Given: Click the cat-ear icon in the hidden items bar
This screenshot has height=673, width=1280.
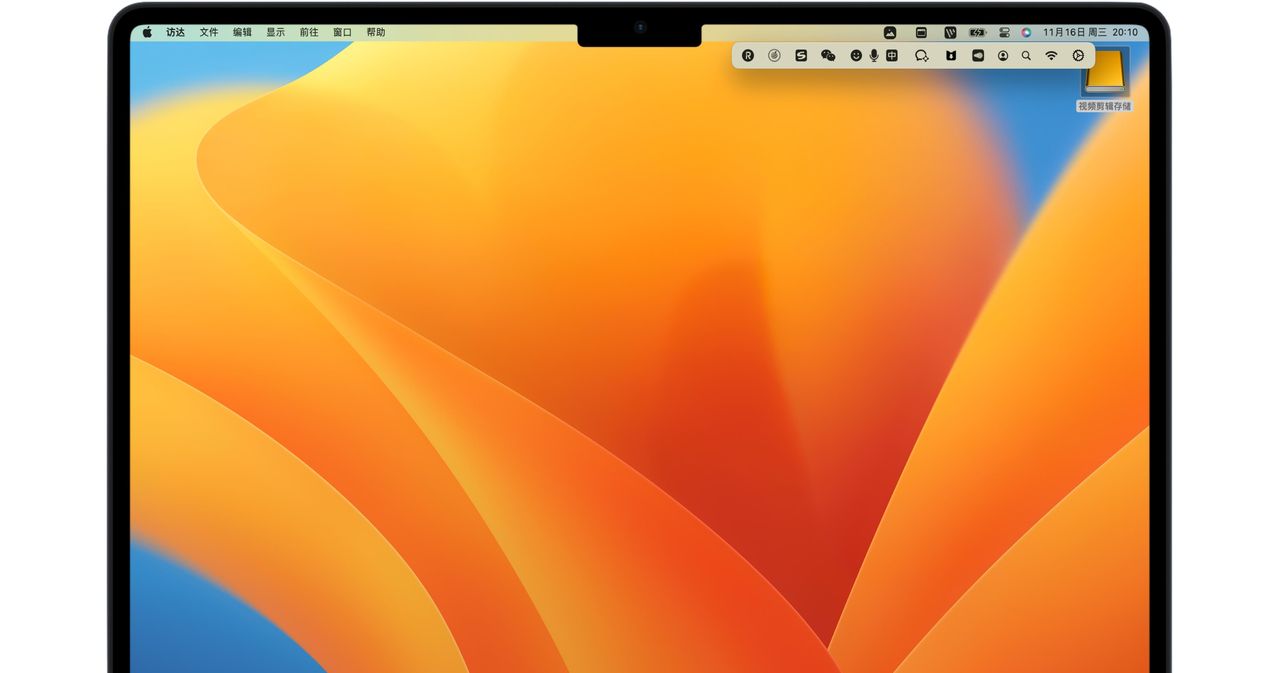Looking at the screenshot, I should point(951,56).
